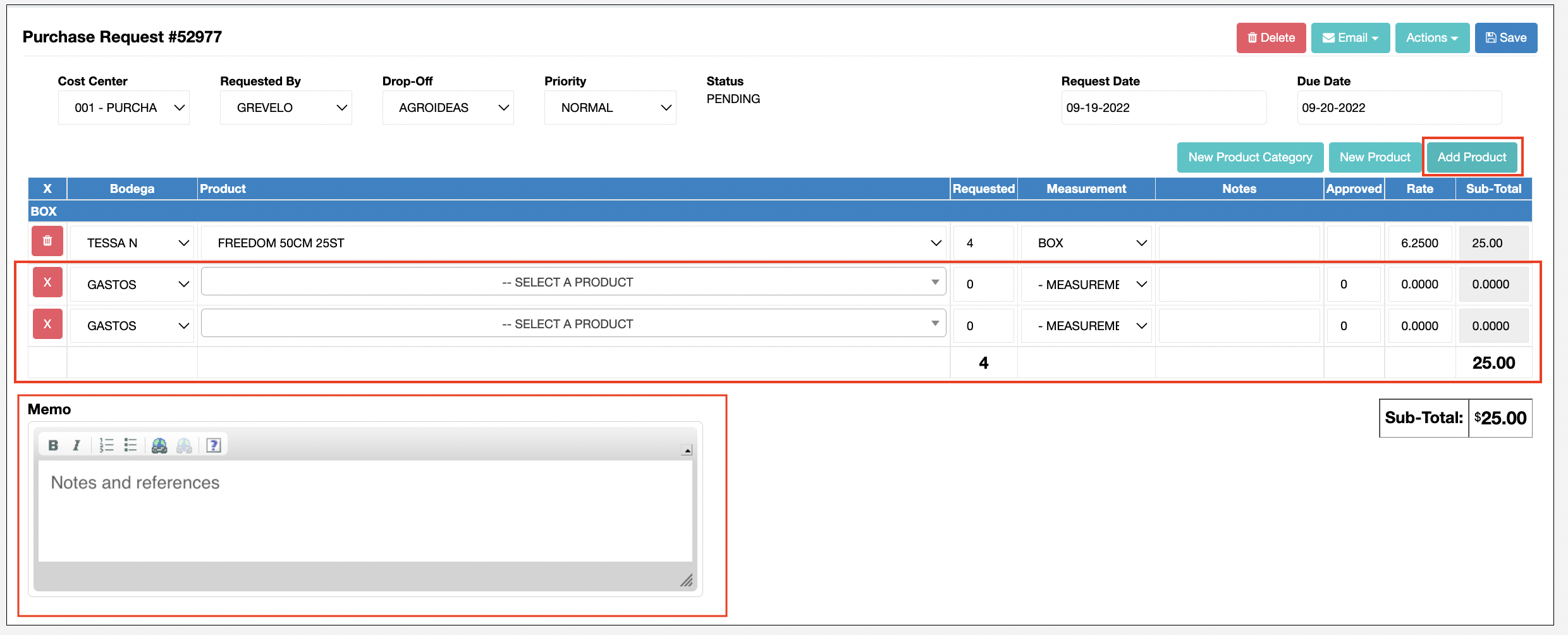1568x635 pixels.
Task: Click the Add Product button
Action: pyautogui.click(x=1471, y=157)
